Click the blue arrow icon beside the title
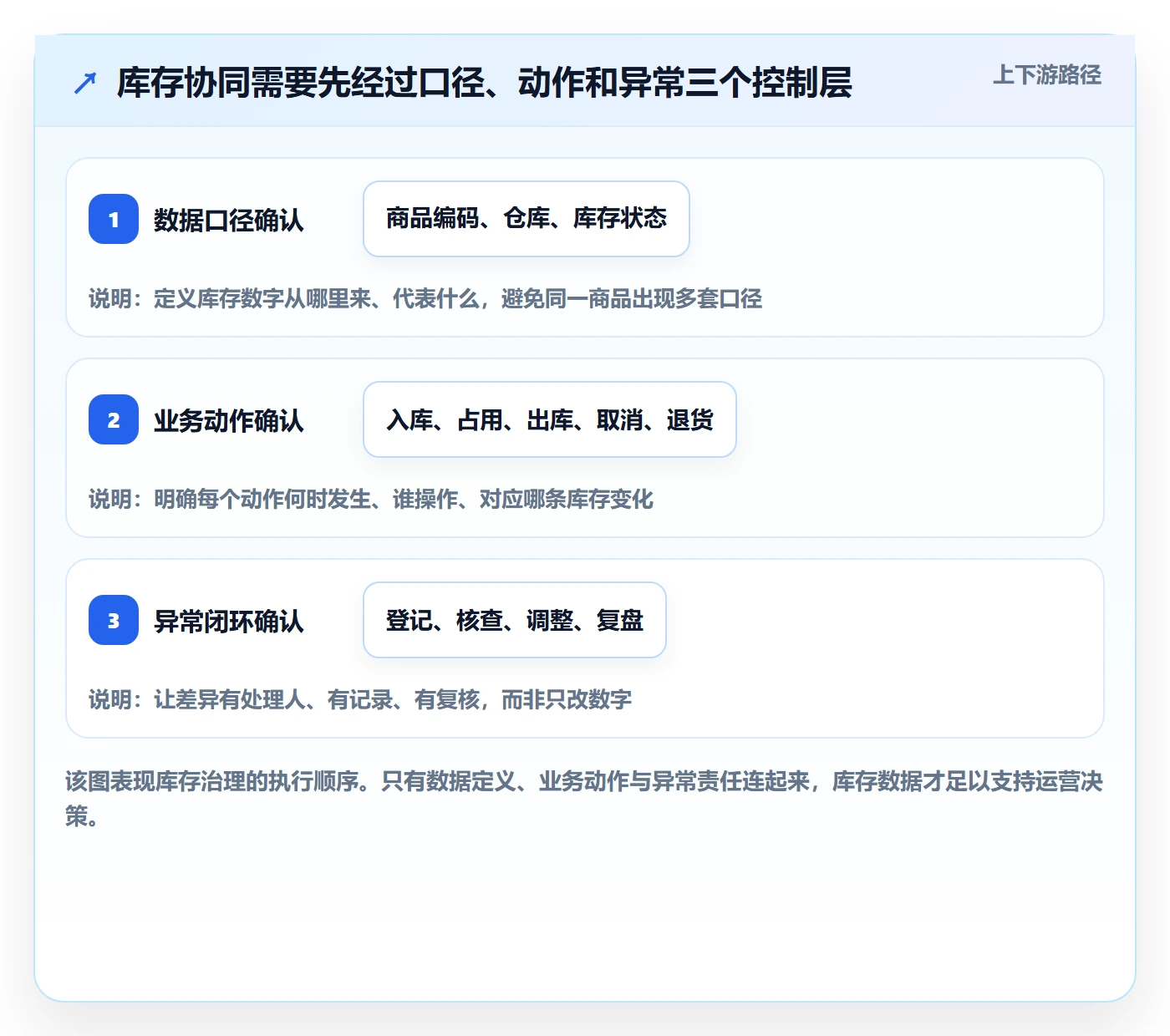 click(x=85, y=83)
